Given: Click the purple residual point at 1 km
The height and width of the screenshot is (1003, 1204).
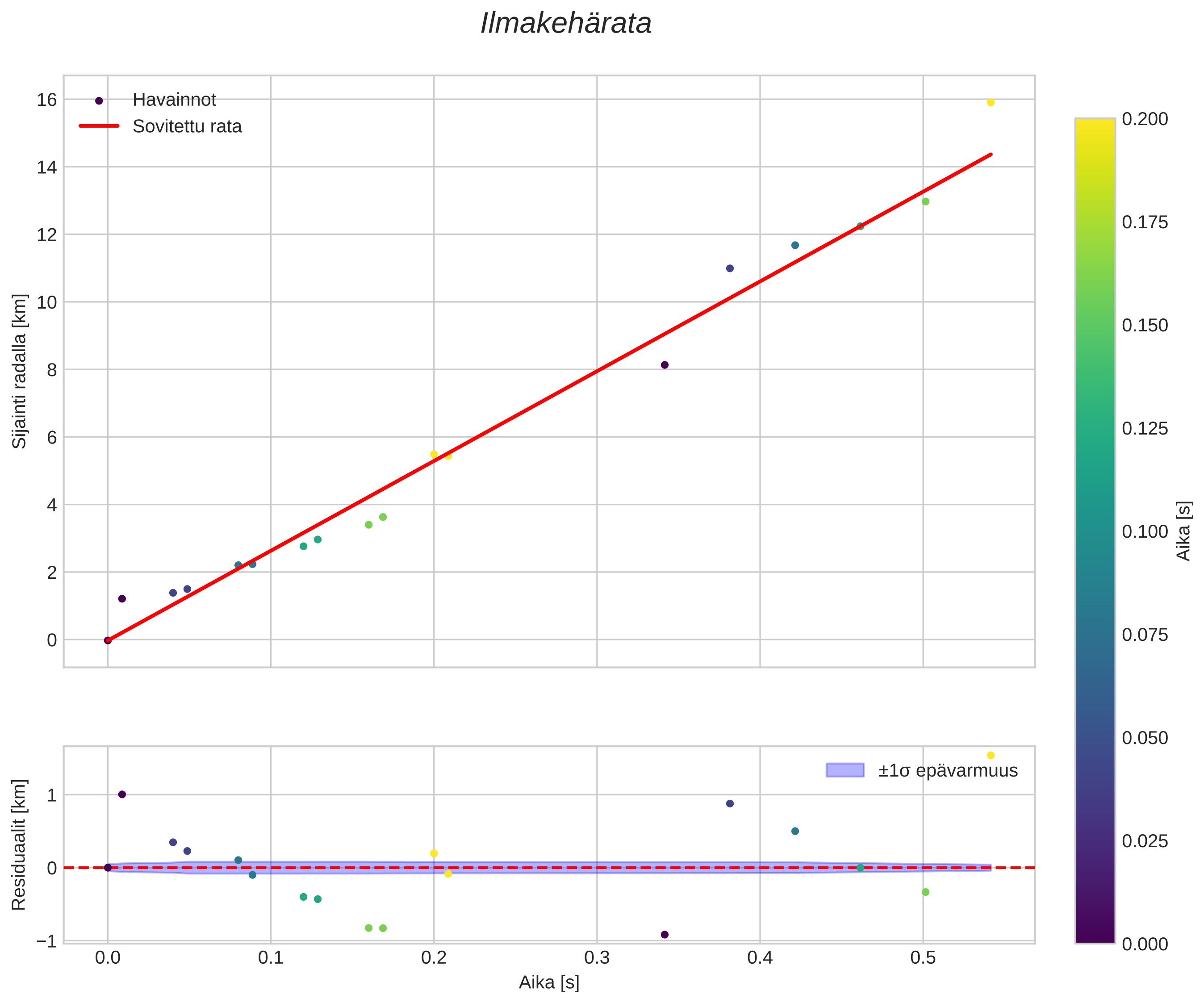Looking at the screenshot, I should coord(122,794).
